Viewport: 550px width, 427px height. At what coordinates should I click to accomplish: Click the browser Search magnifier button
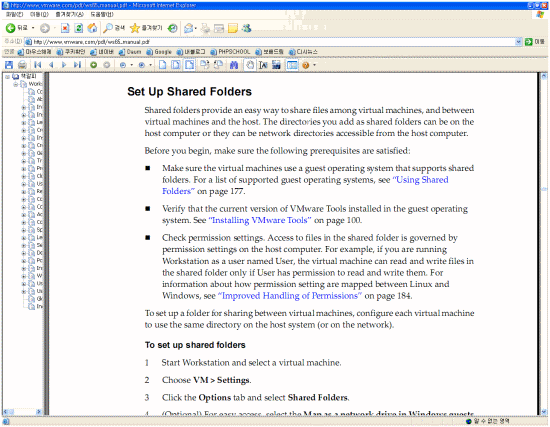coord(114,28)
